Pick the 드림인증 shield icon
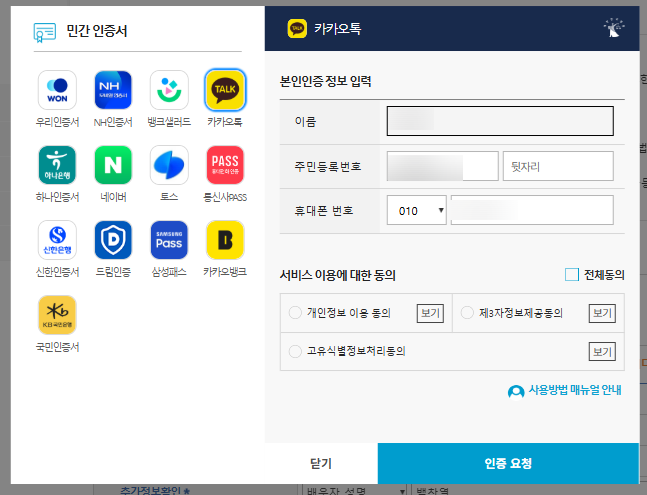 pos(113,240)
